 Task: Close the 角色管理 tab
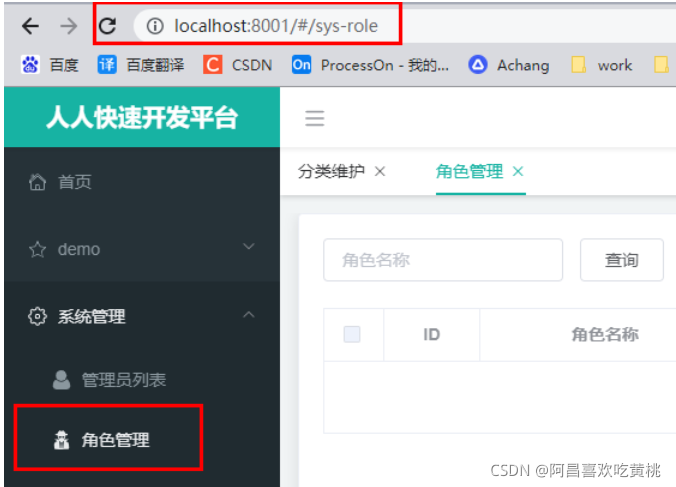[x=518, y=172]
